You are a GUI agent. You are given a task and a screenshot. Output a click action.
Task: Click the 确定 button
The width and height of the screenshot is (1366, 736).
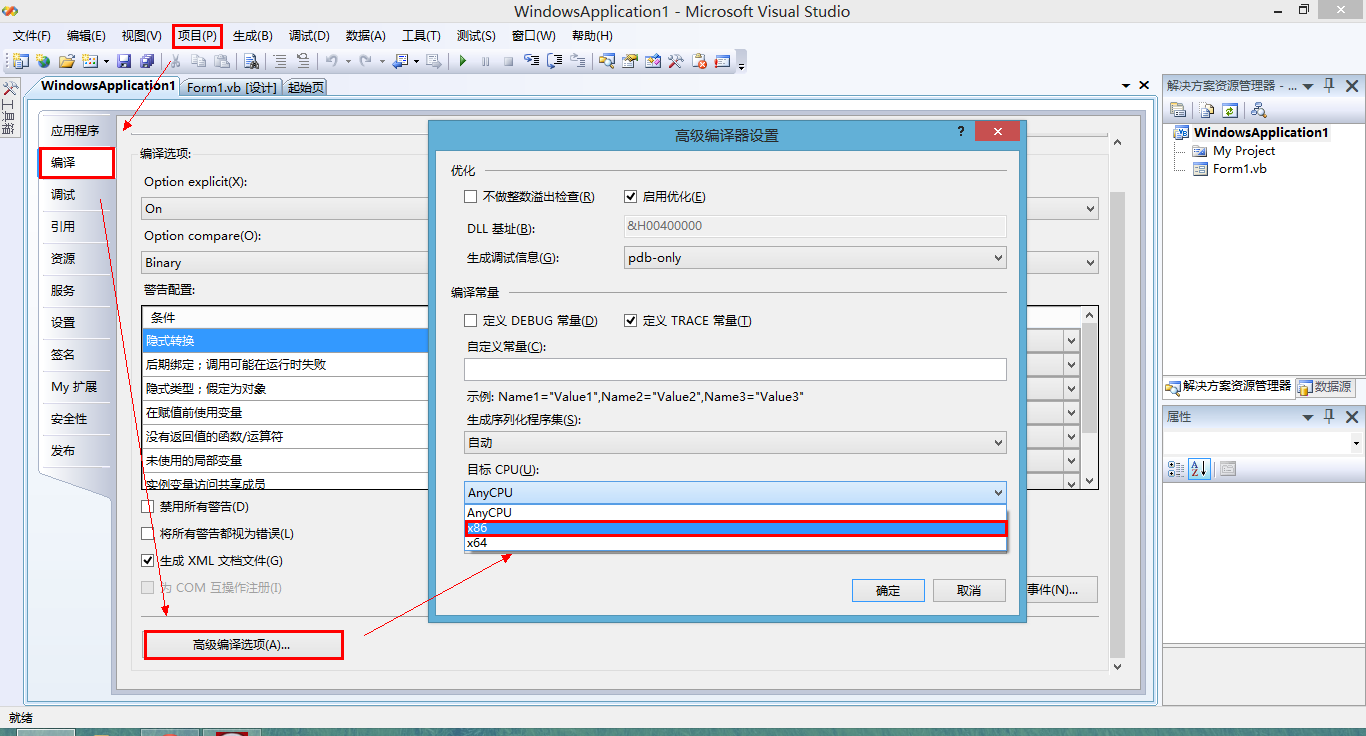888,590
